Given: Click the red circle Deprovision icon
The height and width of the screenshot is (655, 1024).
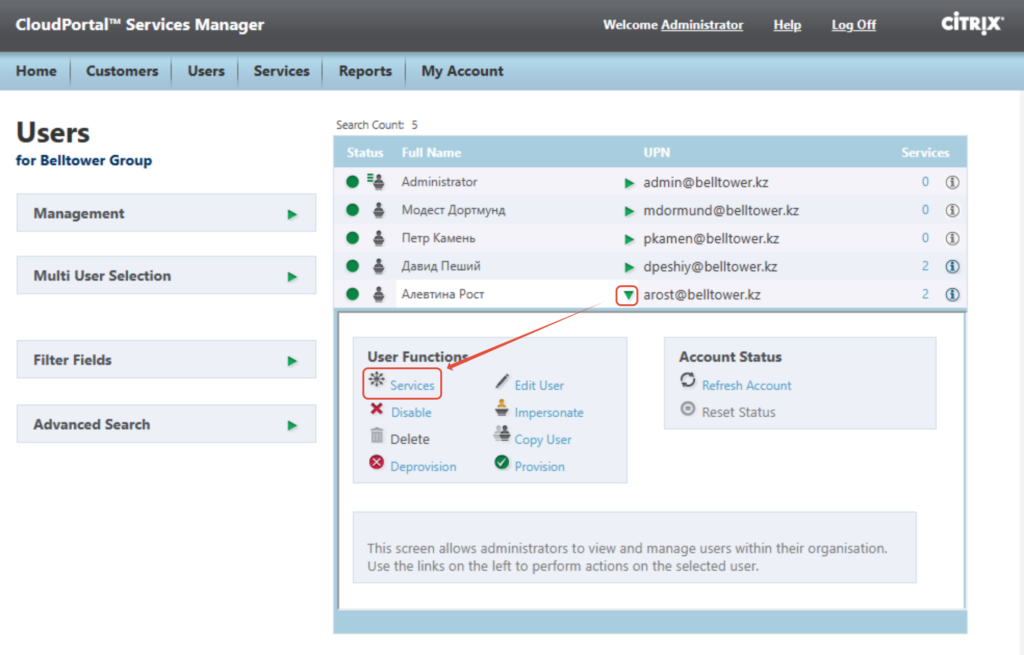Looking at the screenshot, I should (x=376, y=462).
